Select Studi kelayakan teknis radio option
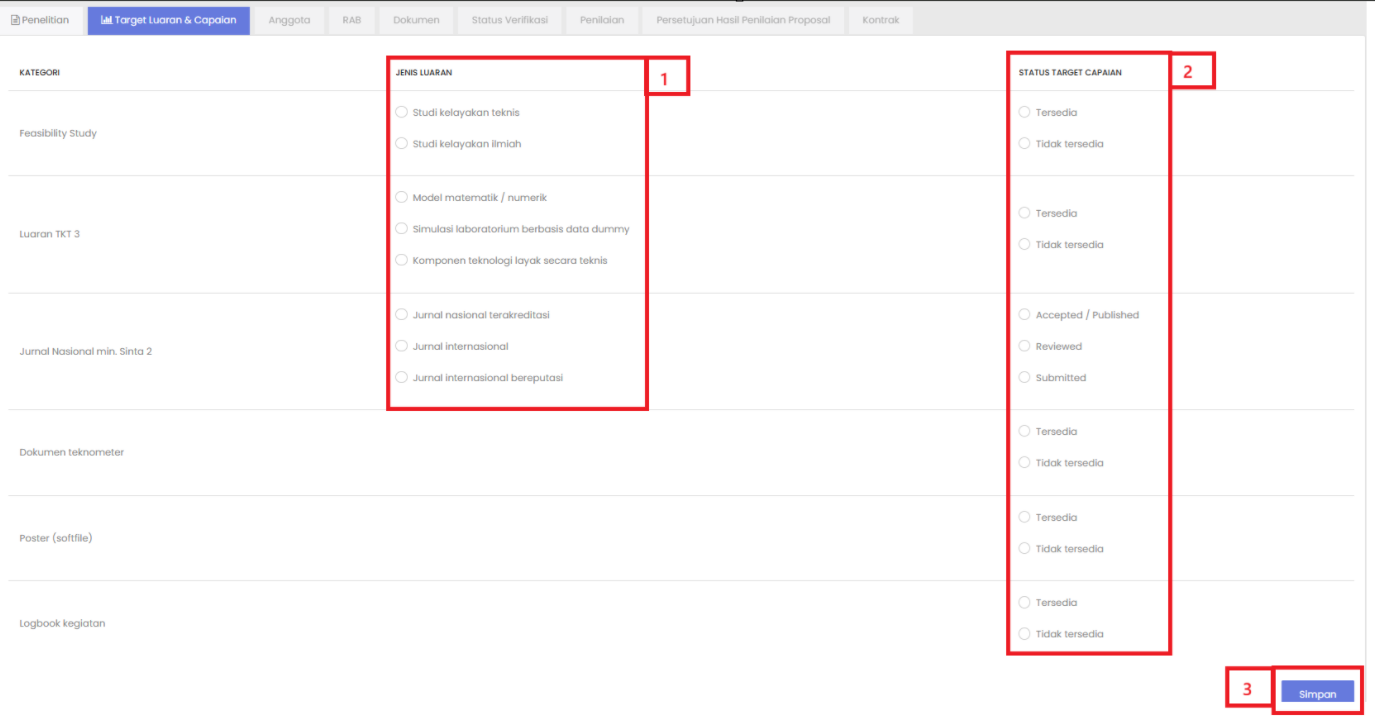Image resolution: width=1375 pixels, height=719 pixels. tap(402, 112)
